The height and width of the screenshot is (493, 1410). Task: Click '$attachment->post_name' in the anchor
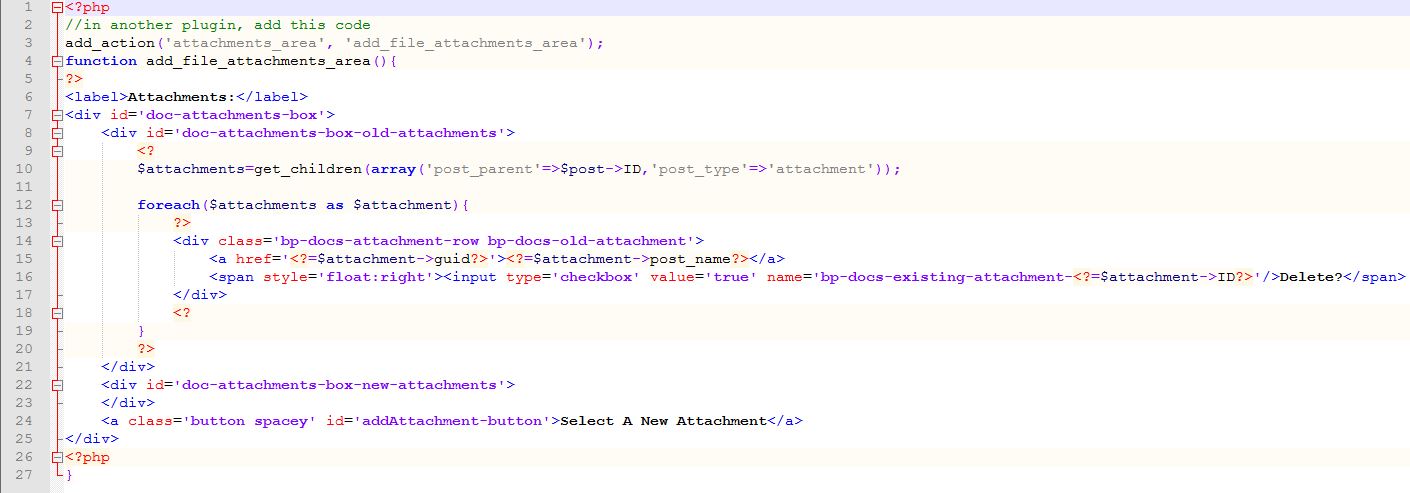click(631, 259)
